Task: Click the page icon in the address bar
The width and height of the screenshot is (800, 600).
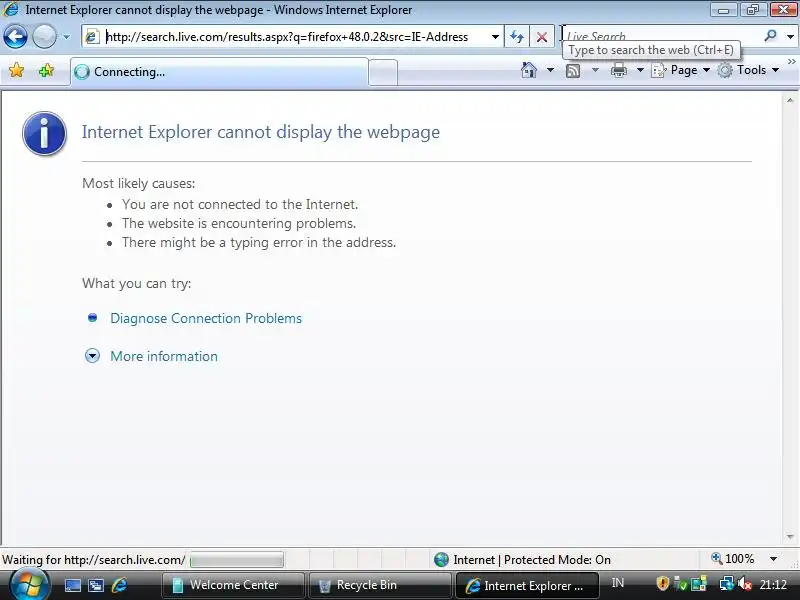Action: click(x=92, y=37)
